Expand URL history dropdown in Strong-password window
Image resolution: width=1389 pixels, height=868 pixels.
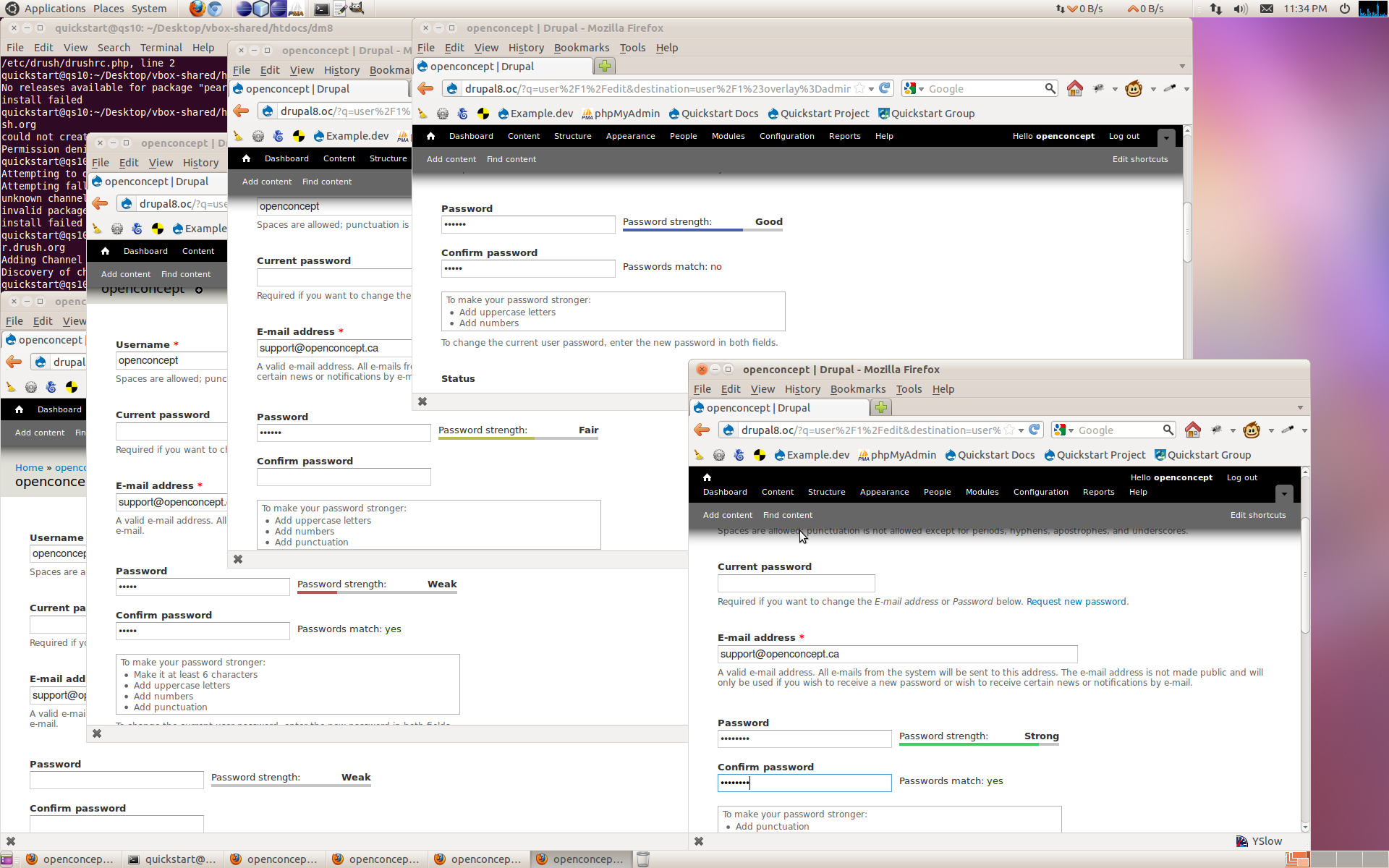coord(1021,430)
